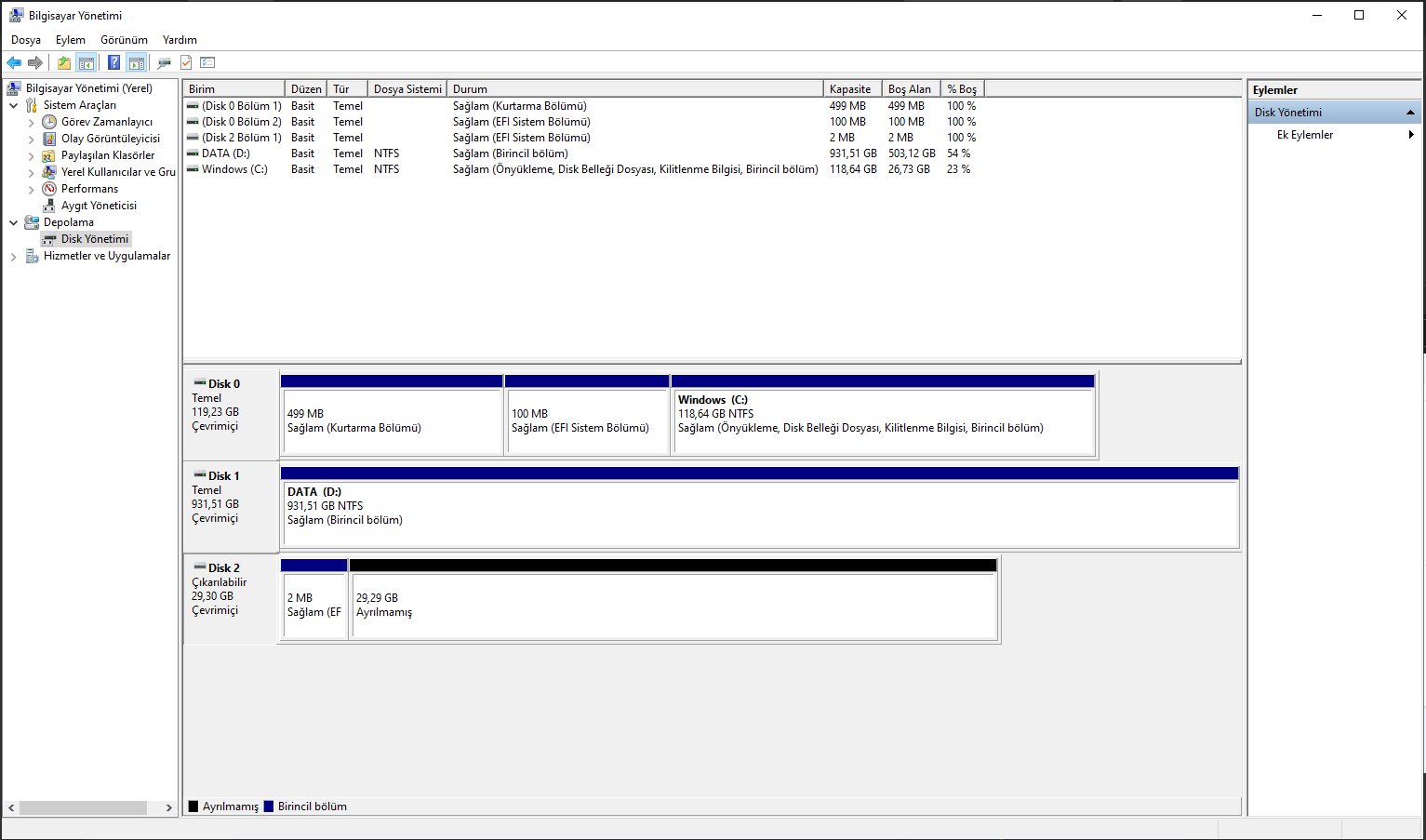
Task: Collapse the Sistem Araçları tree node
Action: (x=14, y=105)
